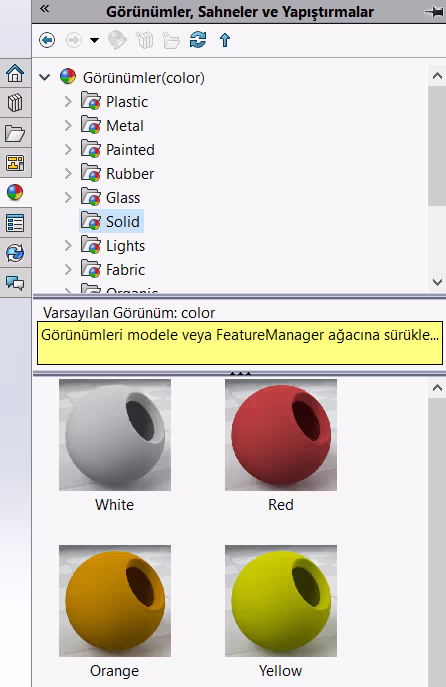Viewport: 446px width, 687px height.
Task: Select the Lights appearance folder
Action: pos(125,246)
